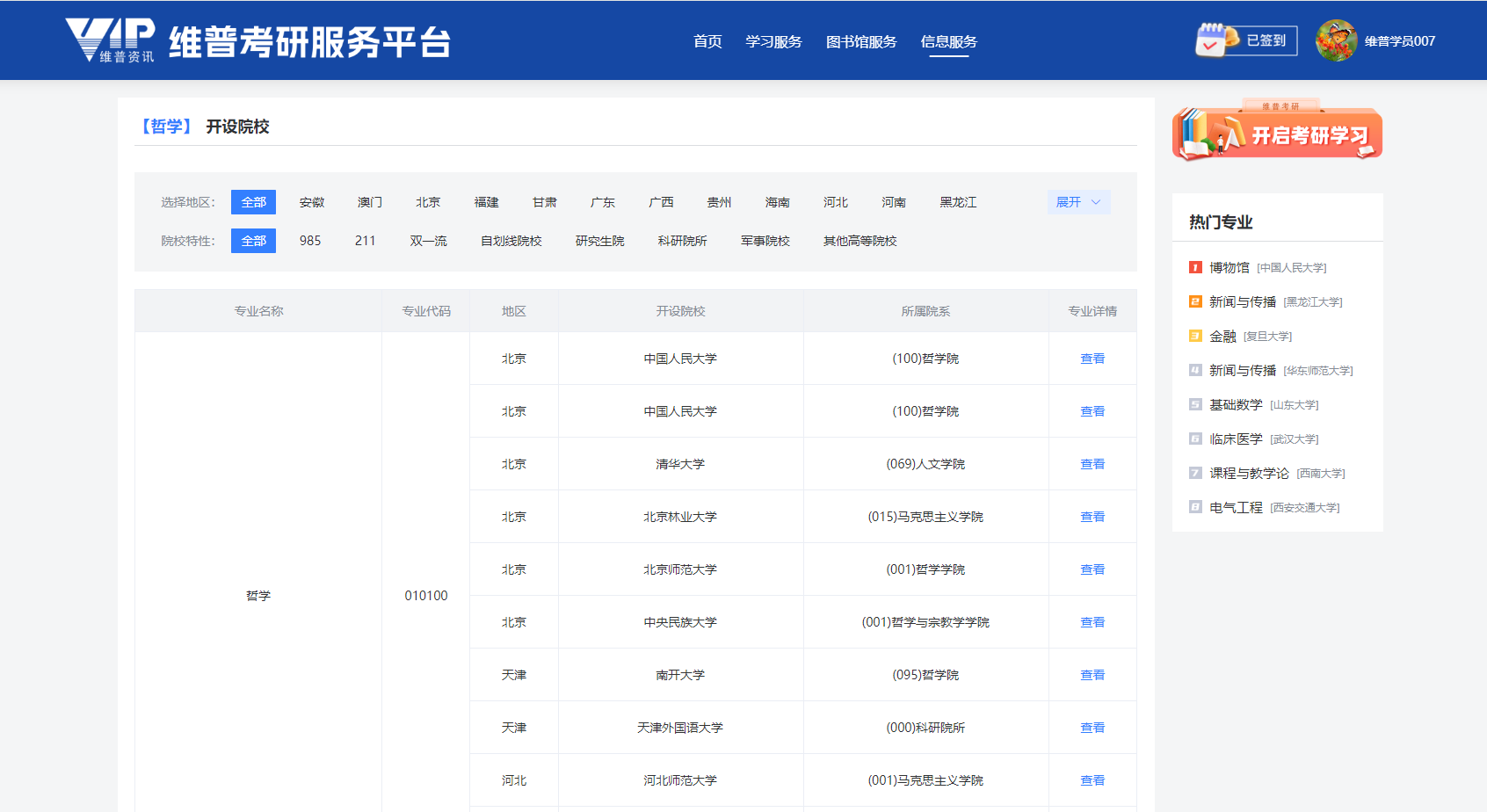Filter schools by 双一流
1487x812 pixels.
click(x=428, y=241)
